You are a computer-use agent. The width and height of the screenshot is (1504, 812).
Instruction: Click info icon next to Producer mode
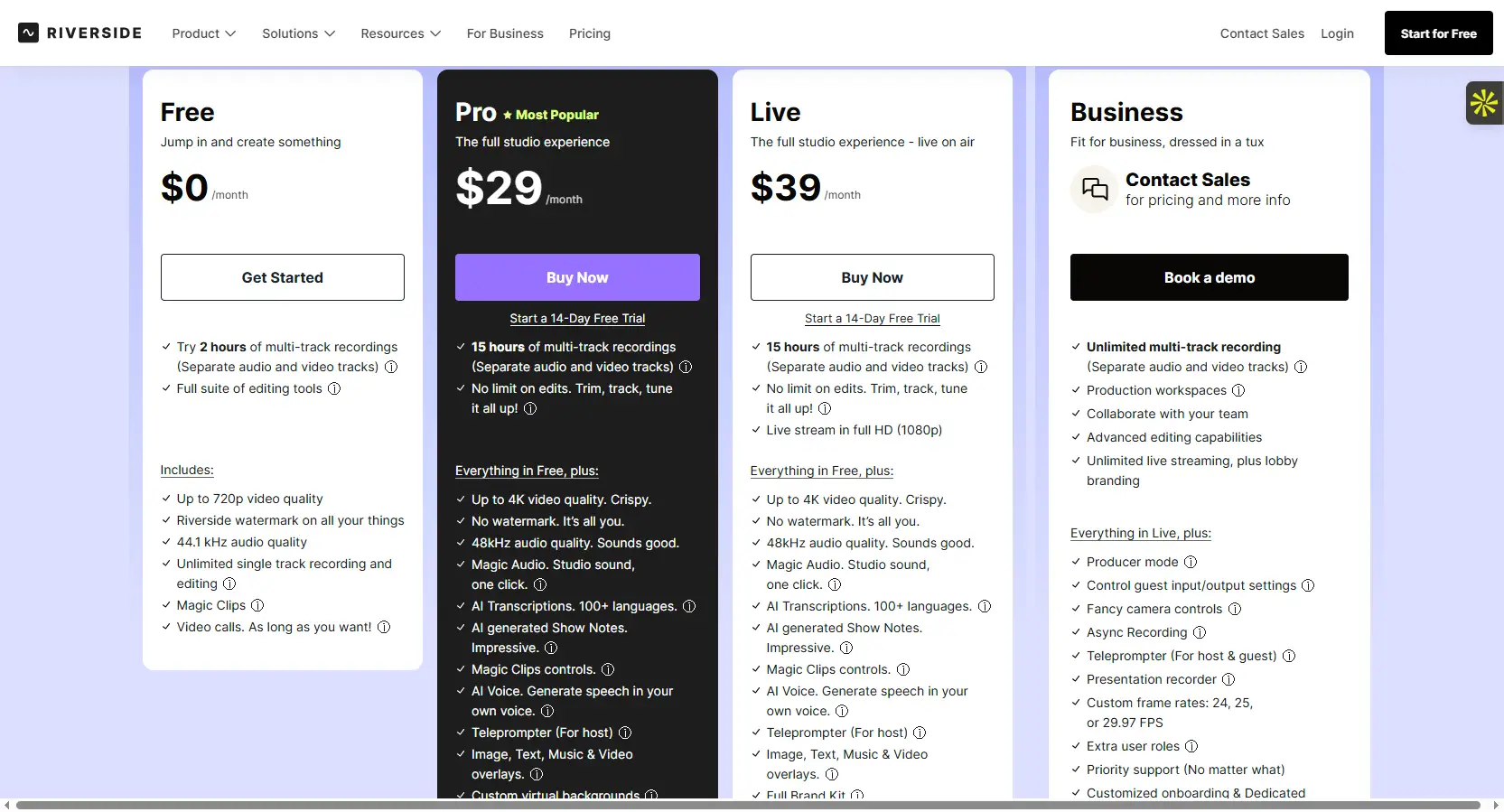coord(1191,562)
